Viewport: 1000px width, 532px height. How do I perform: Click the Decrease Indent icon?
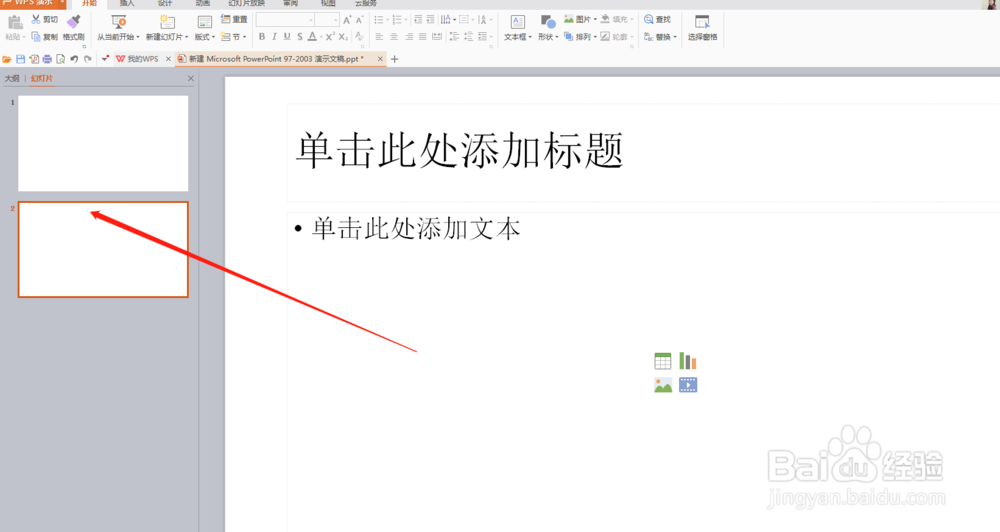coord(418,19)
